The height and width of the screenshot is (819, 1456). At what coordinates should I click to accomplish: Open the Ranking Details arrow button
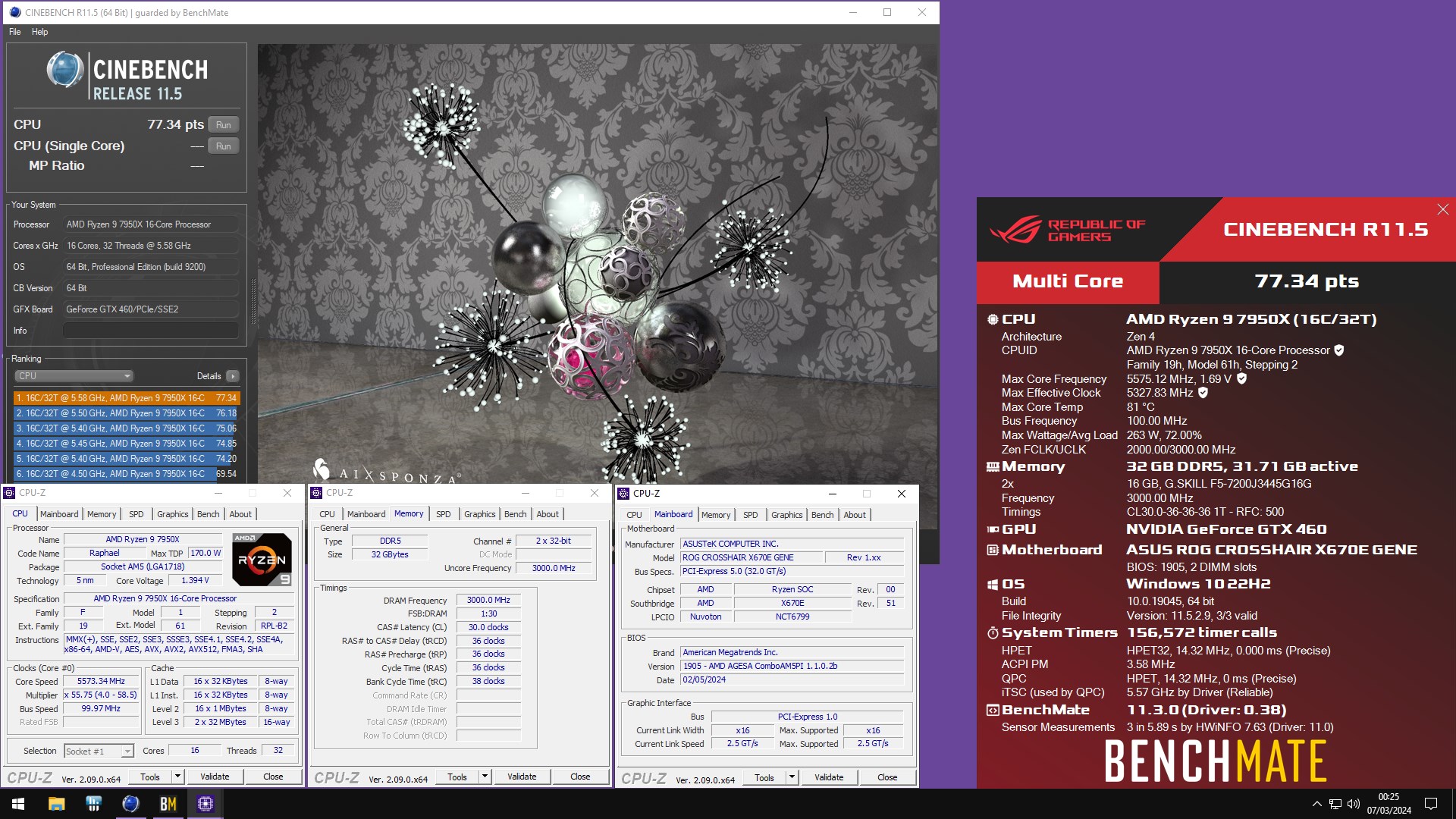coord(233,376)
